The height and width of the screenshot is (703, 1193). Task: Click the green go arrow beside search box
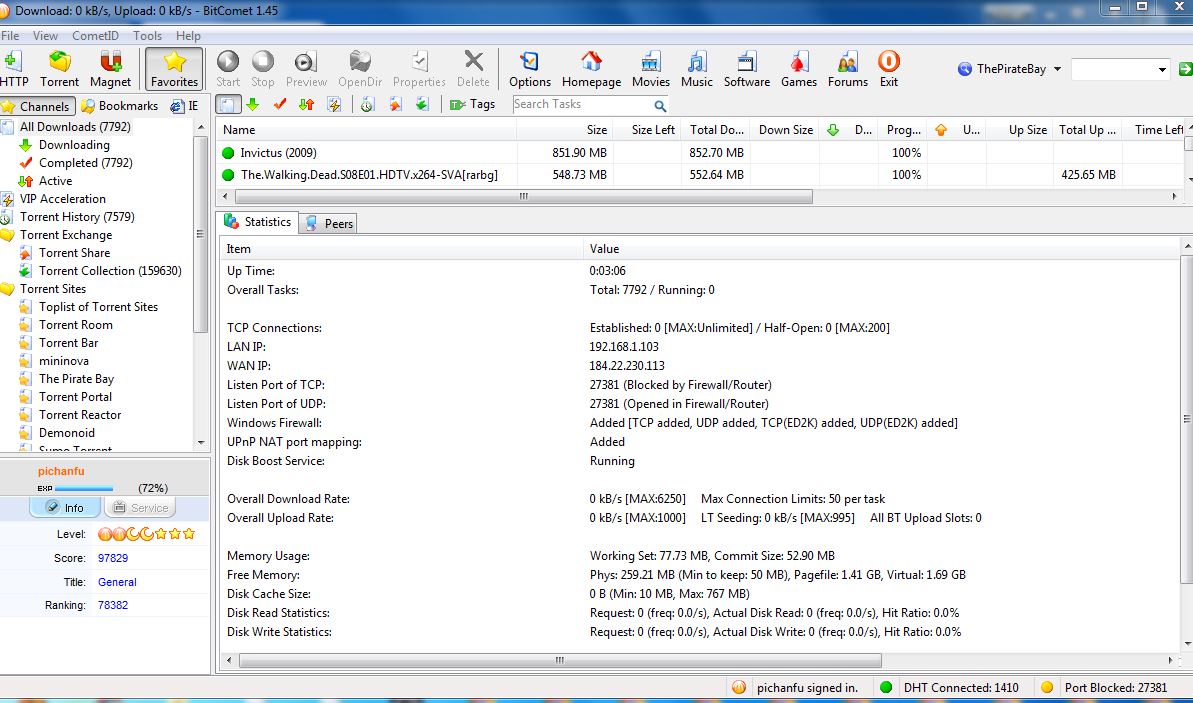pos(1185,69)
